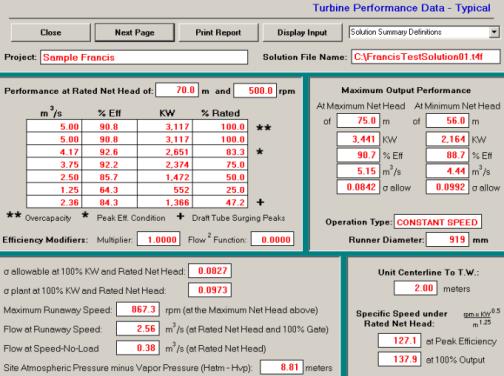Go to Next Page
The width and height of the screenshot is (504, 376).
click(x=135, y=32)
